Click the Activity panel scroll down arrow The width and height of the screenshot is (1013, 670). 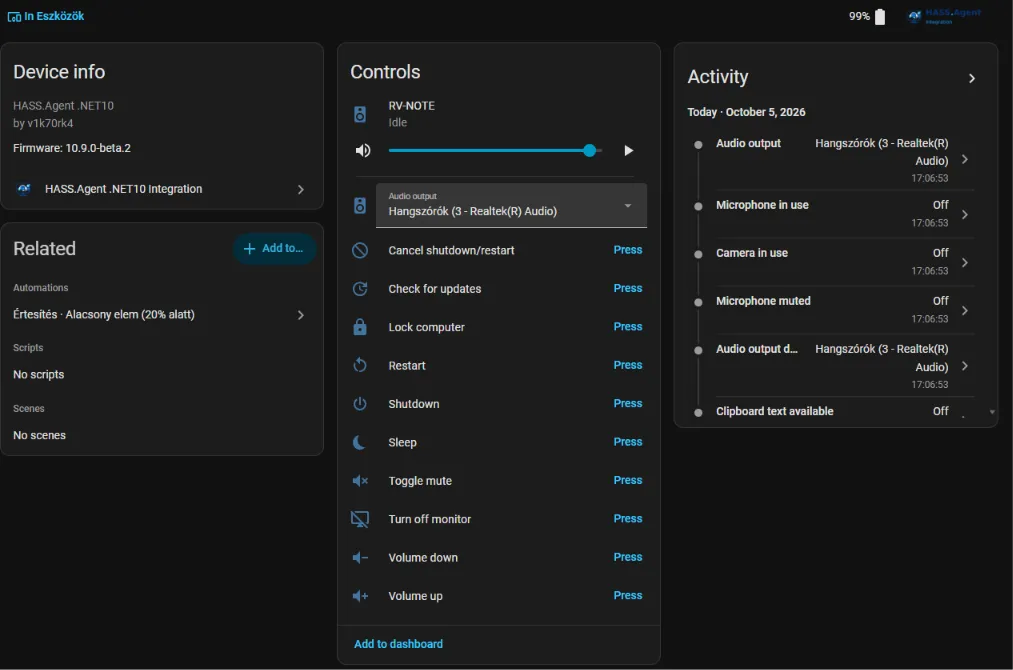(992, 412)
